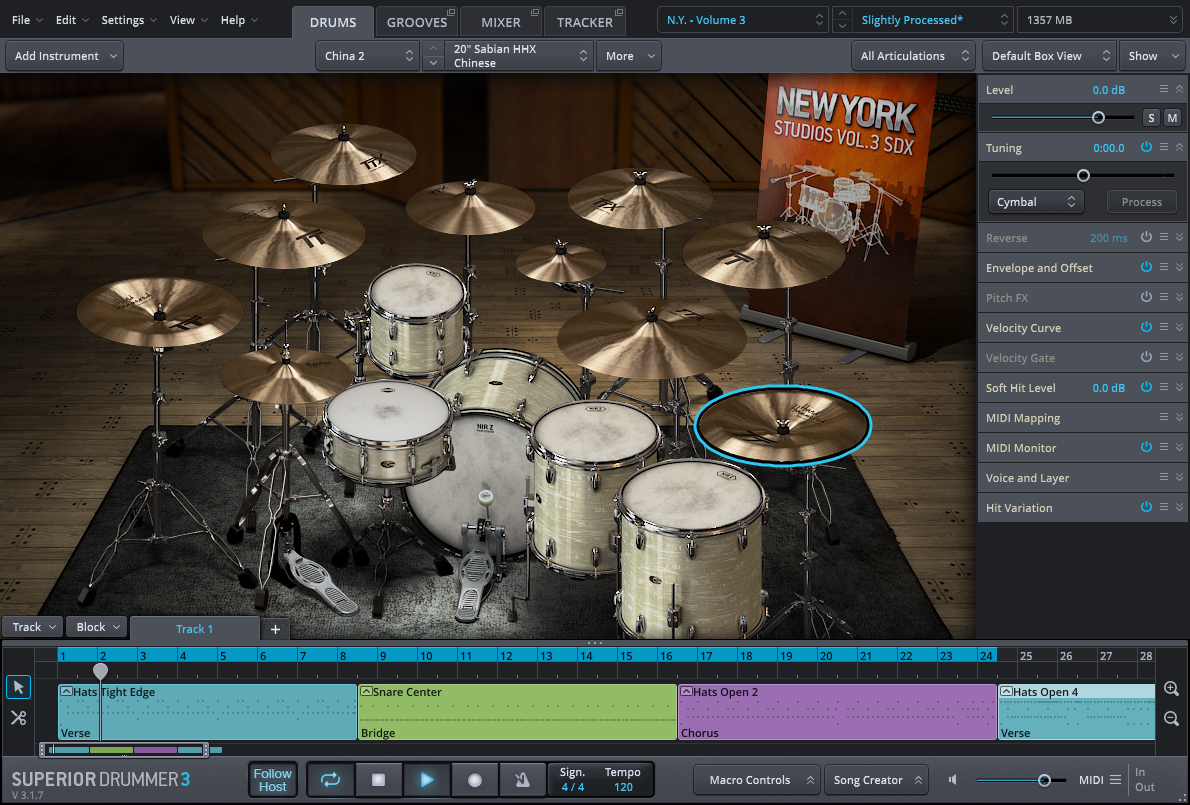The image size is (1190, 805).
Task: Switch to the TRACKER tab
Action: [x=584, y=22]
